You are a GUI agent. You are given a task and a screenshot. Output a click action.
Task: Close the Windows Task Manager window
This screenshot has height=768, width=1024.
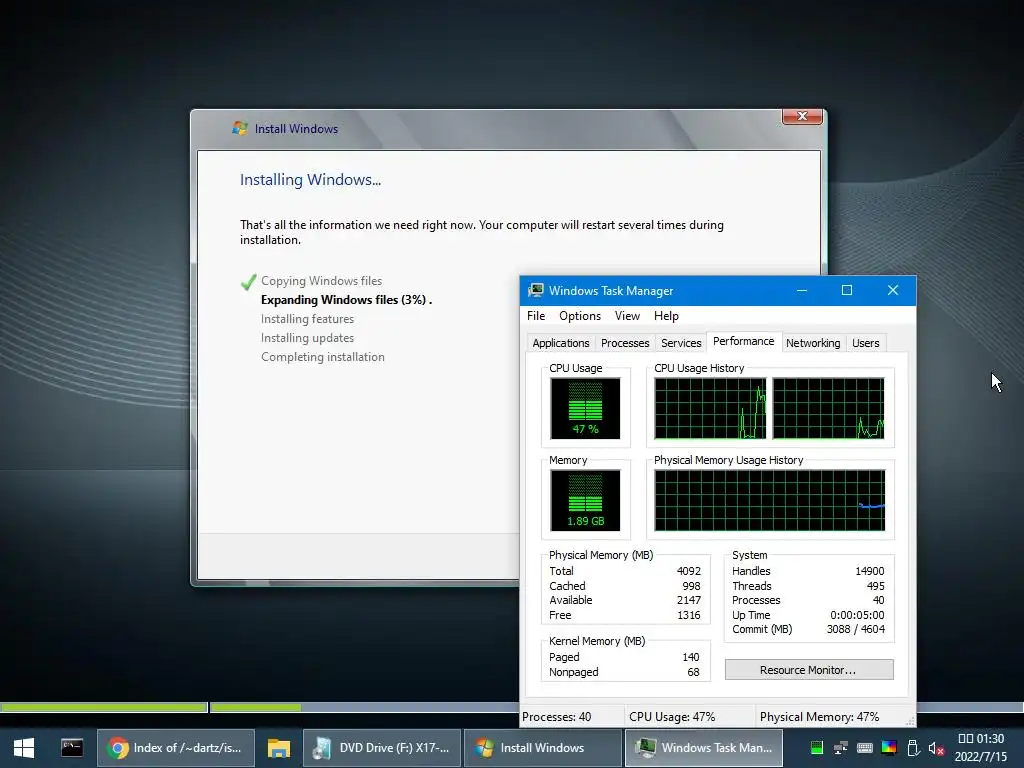click(893, 291)
